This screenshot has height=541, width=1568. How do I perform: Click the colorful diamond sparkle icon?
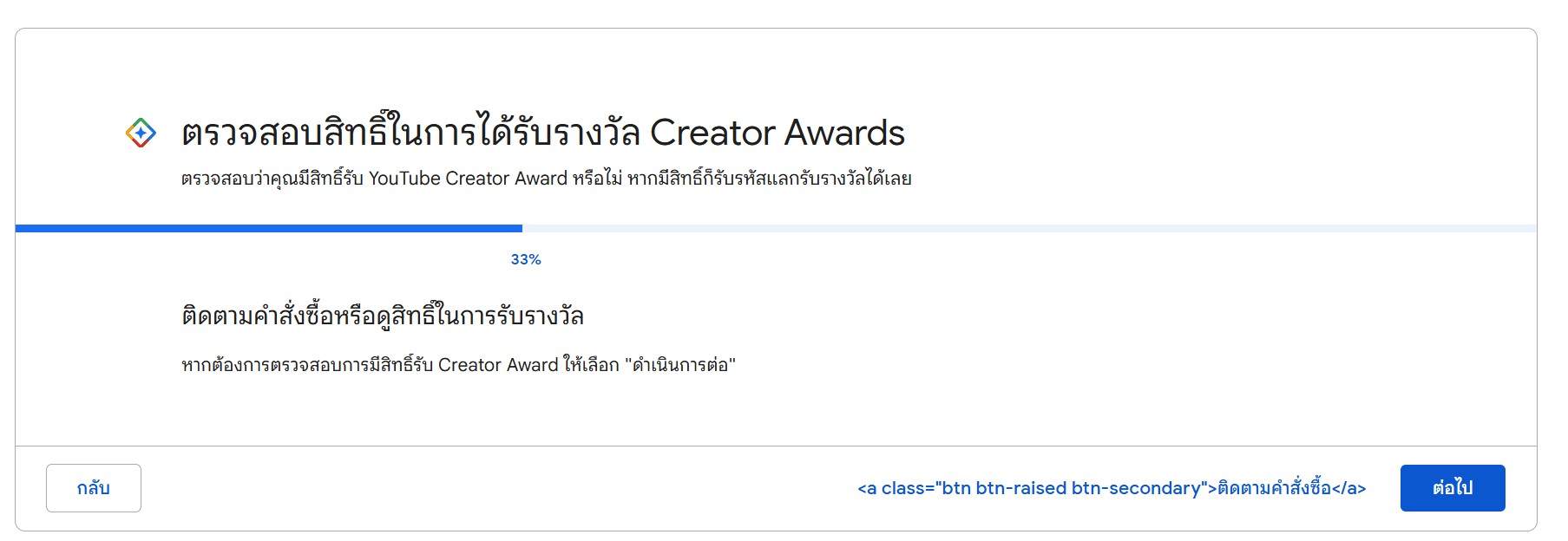point(141,133)
